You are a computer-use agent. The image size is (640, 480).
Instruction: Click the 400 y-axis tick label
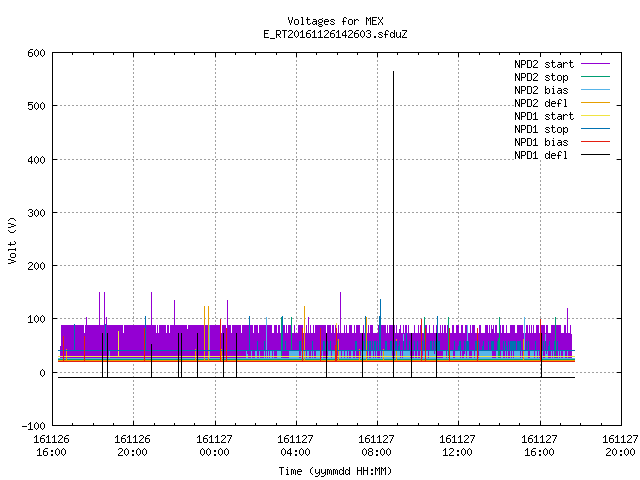(x=37, y=160)
